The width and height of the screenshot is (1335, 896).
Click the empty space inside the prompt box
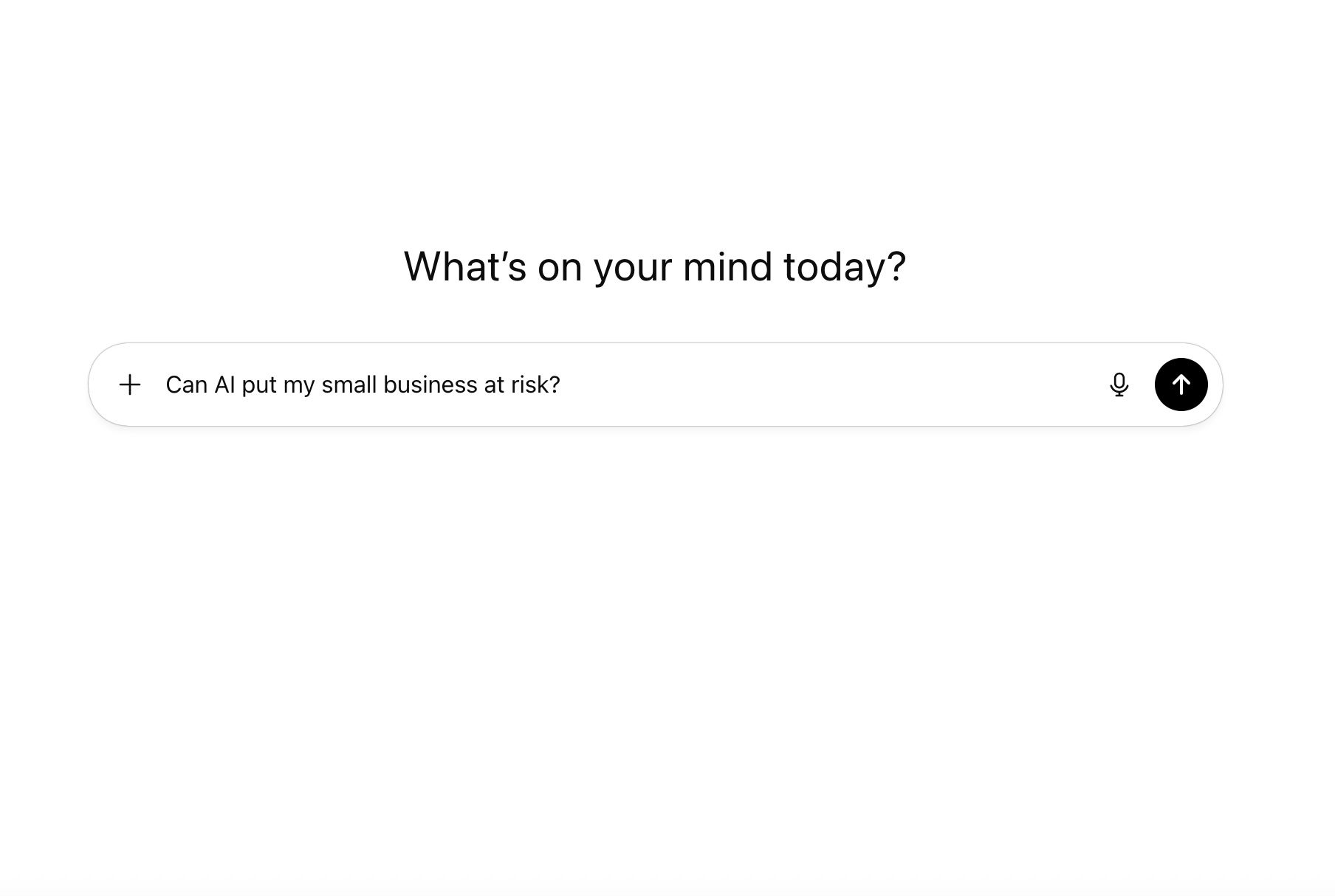[812, 385]
